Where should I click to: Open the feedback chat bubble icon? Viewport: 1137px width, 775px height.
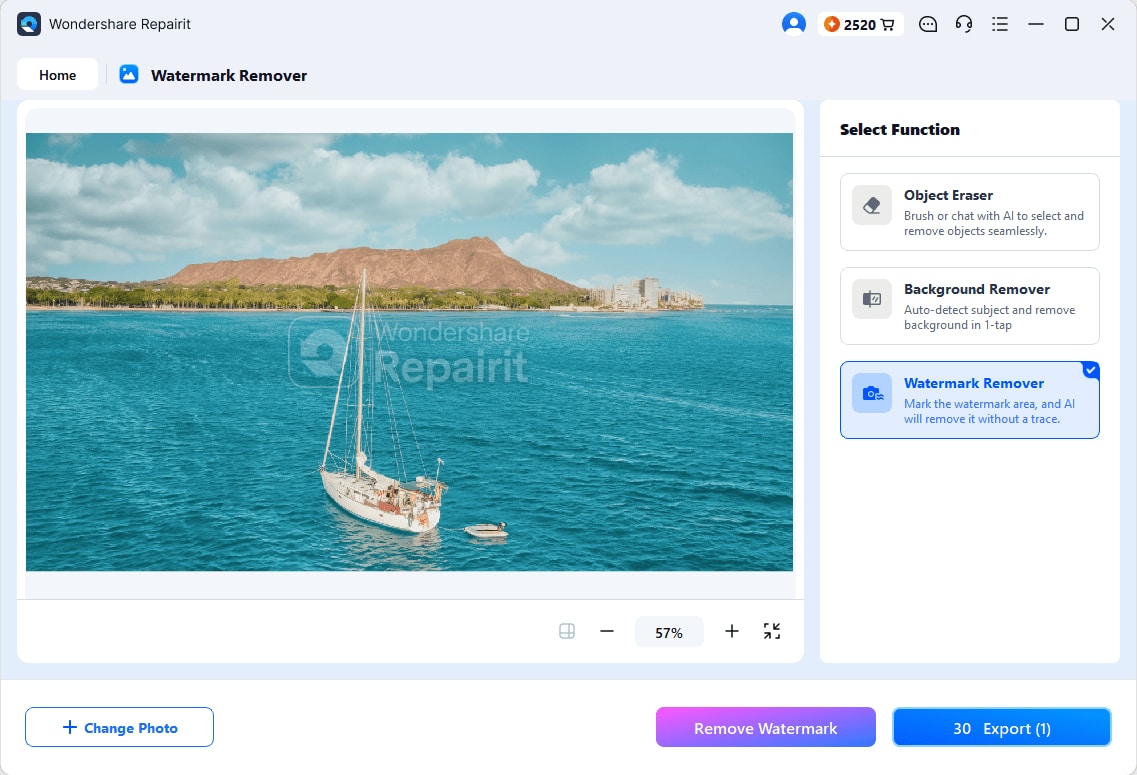coord(927,24)
